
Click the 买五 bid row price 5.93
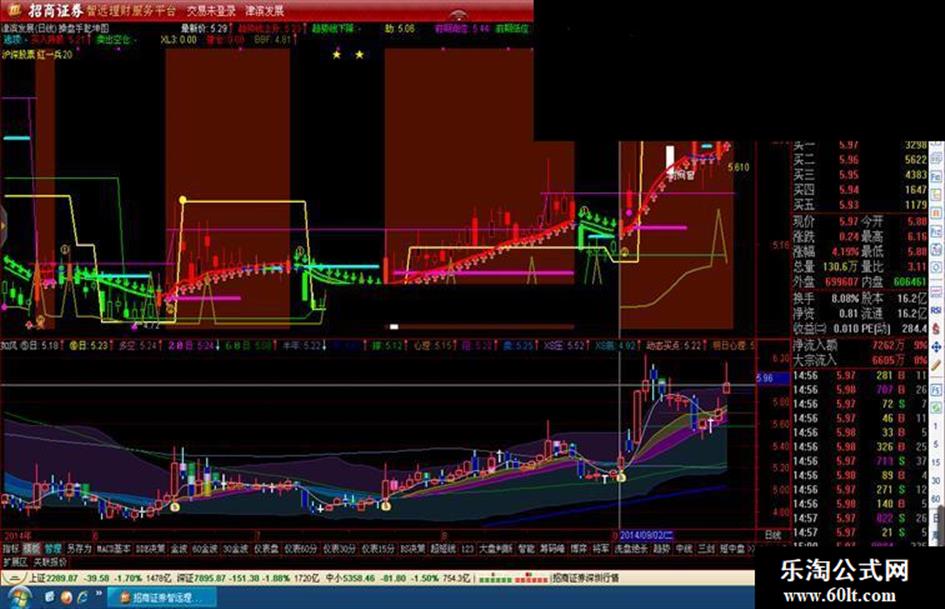coord(848,204)
